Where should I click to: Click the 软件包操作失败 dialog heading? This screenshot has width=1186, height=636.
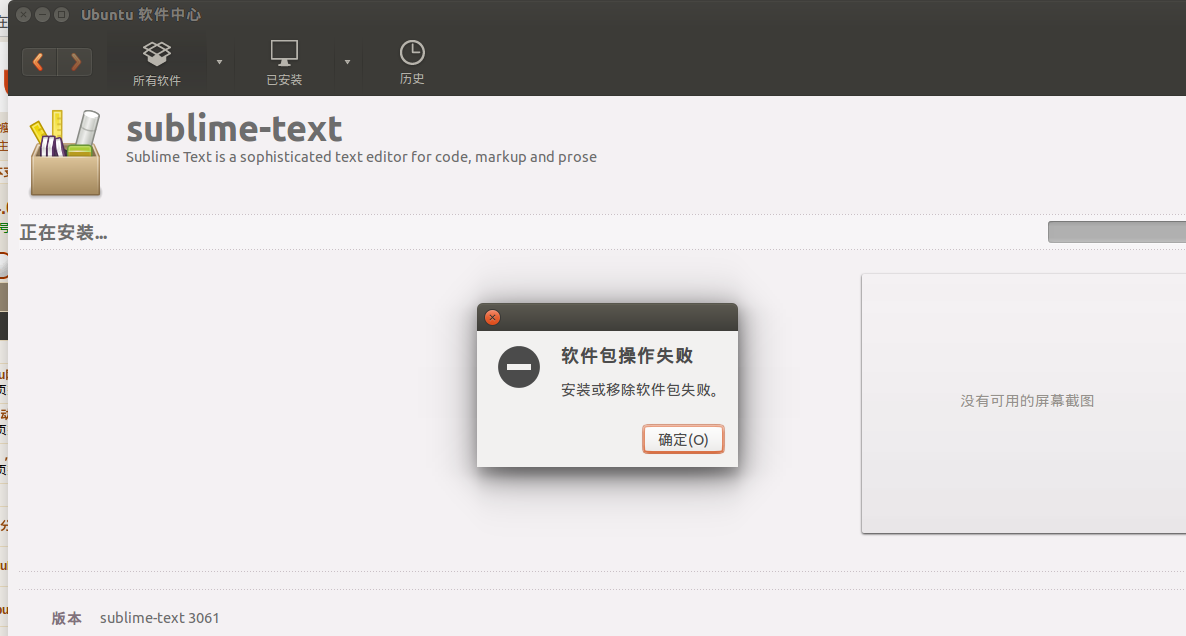(627, 355)
